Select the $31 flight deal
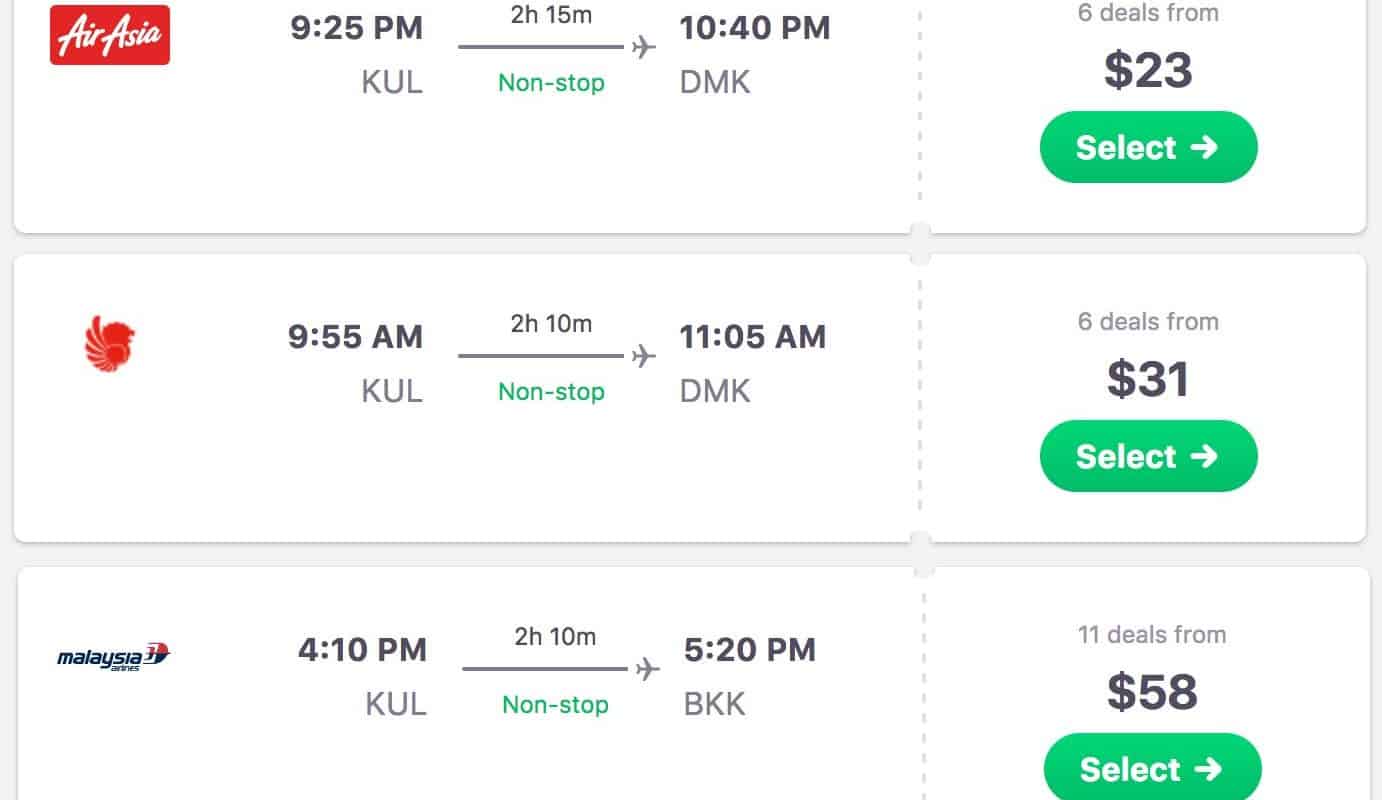This screenshot has width=1382, height=800. click(x=1148, y=456)
